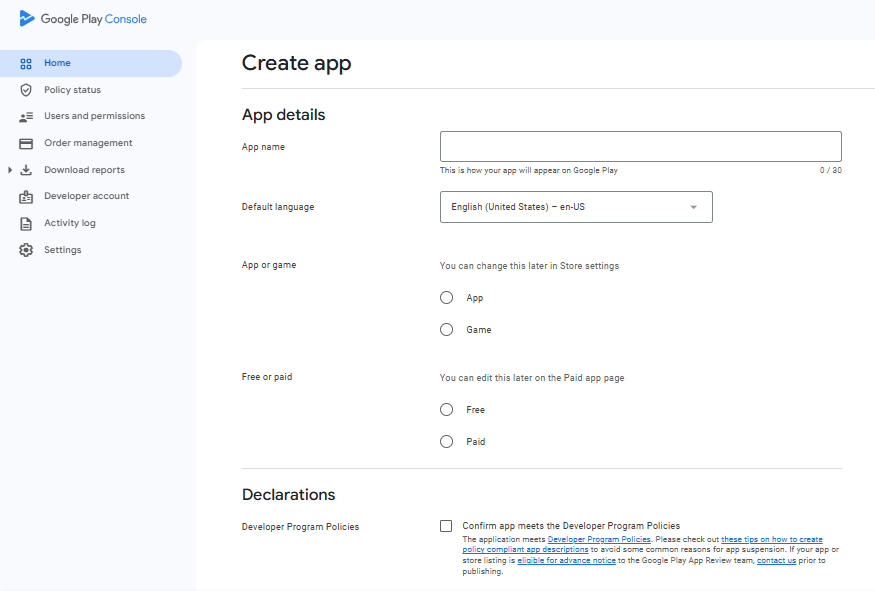Click the Order management card icon

(26, 143)
